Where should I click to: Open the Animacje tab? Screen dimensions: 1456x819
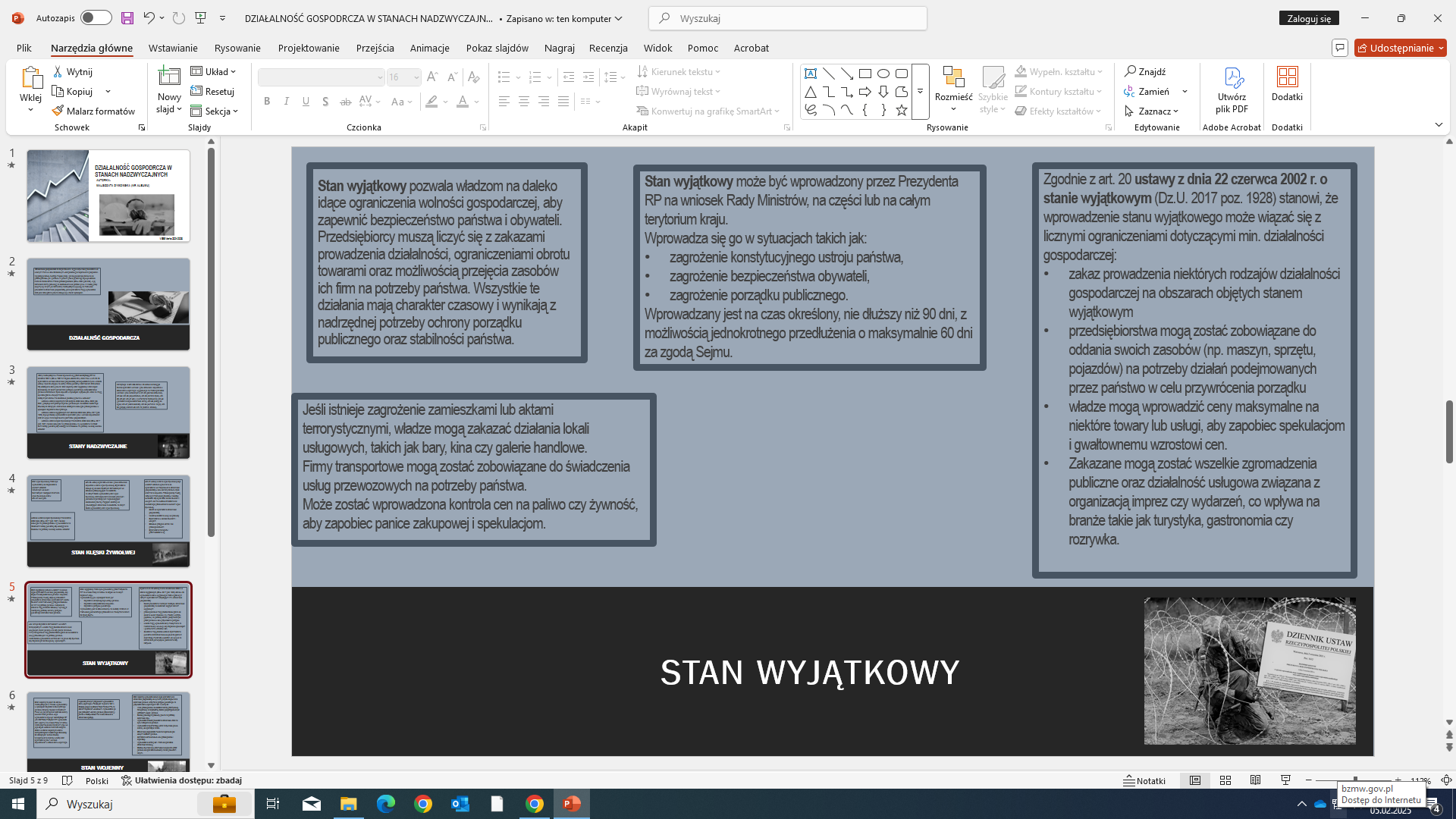(430, 48)
